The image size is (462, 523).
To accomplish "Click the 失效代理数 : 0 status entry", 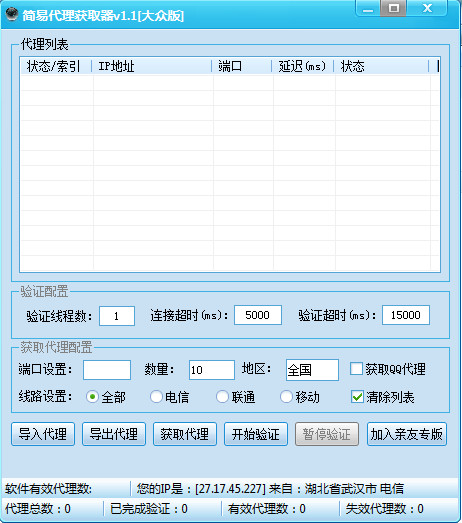I will 385,509.
